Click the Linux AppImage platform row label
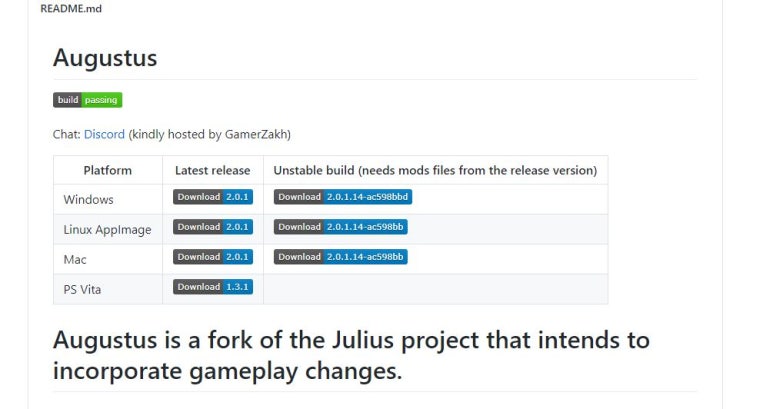The image size is (773, 409). pyautogui.click(x=107, y=230)
